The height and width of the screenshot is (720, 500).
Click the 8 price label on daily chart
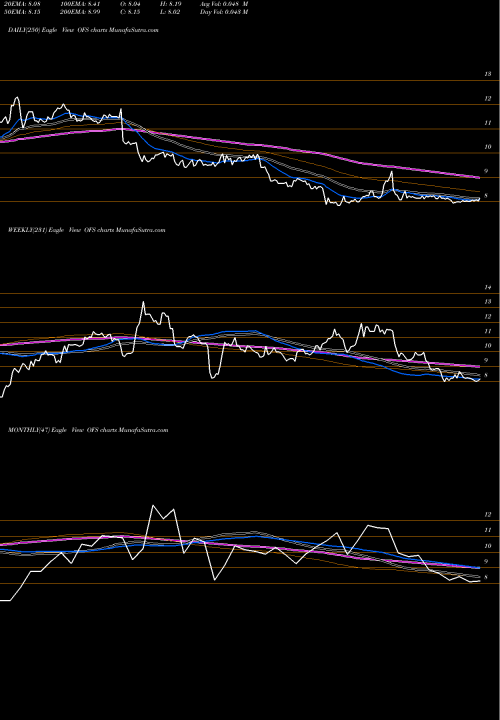486,196
